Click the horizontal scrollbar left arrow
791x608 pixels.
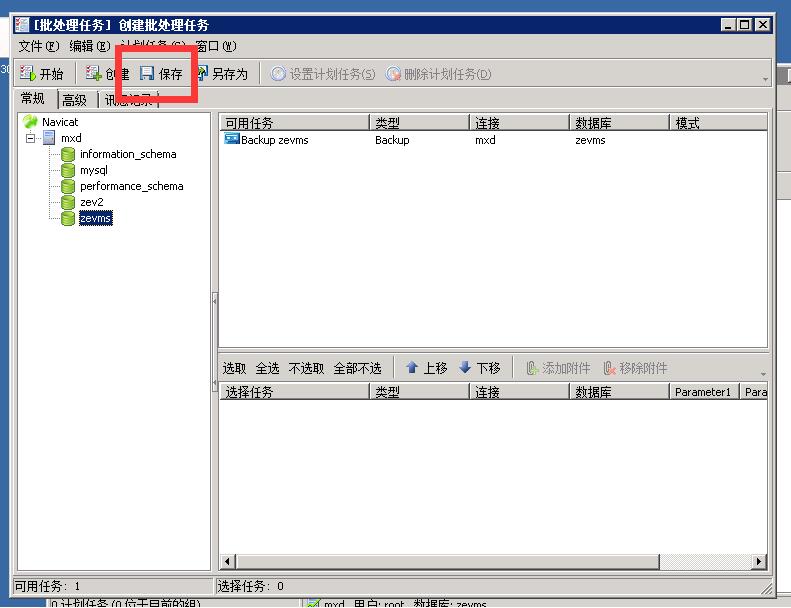(228, 561)
